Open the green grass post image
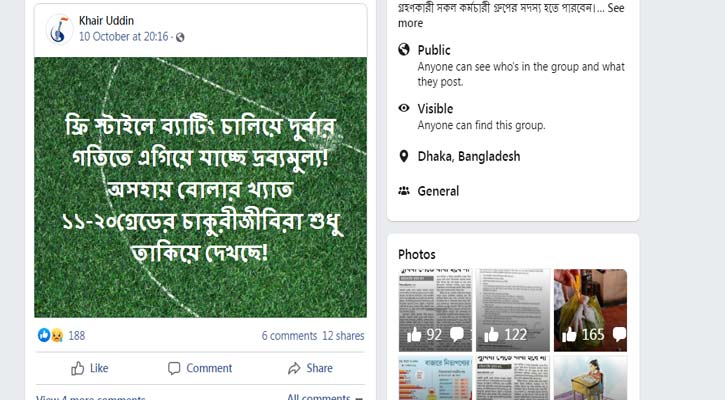 coord(200,187)
